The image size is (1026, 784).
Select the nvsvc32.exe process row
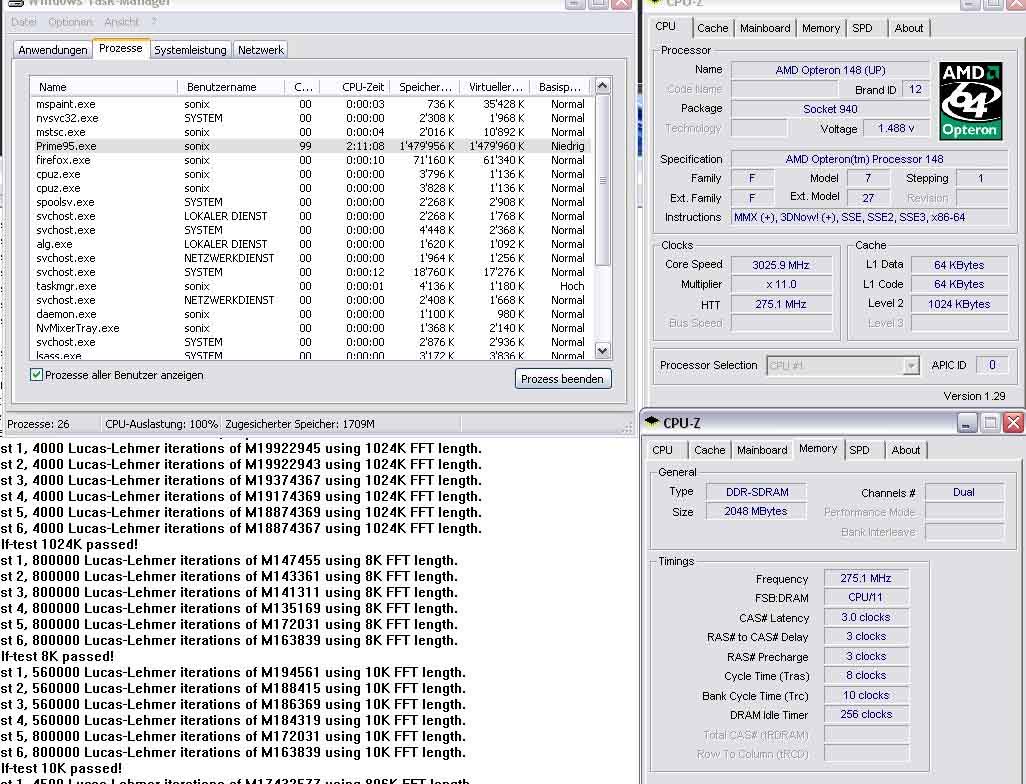click(311, 118)
